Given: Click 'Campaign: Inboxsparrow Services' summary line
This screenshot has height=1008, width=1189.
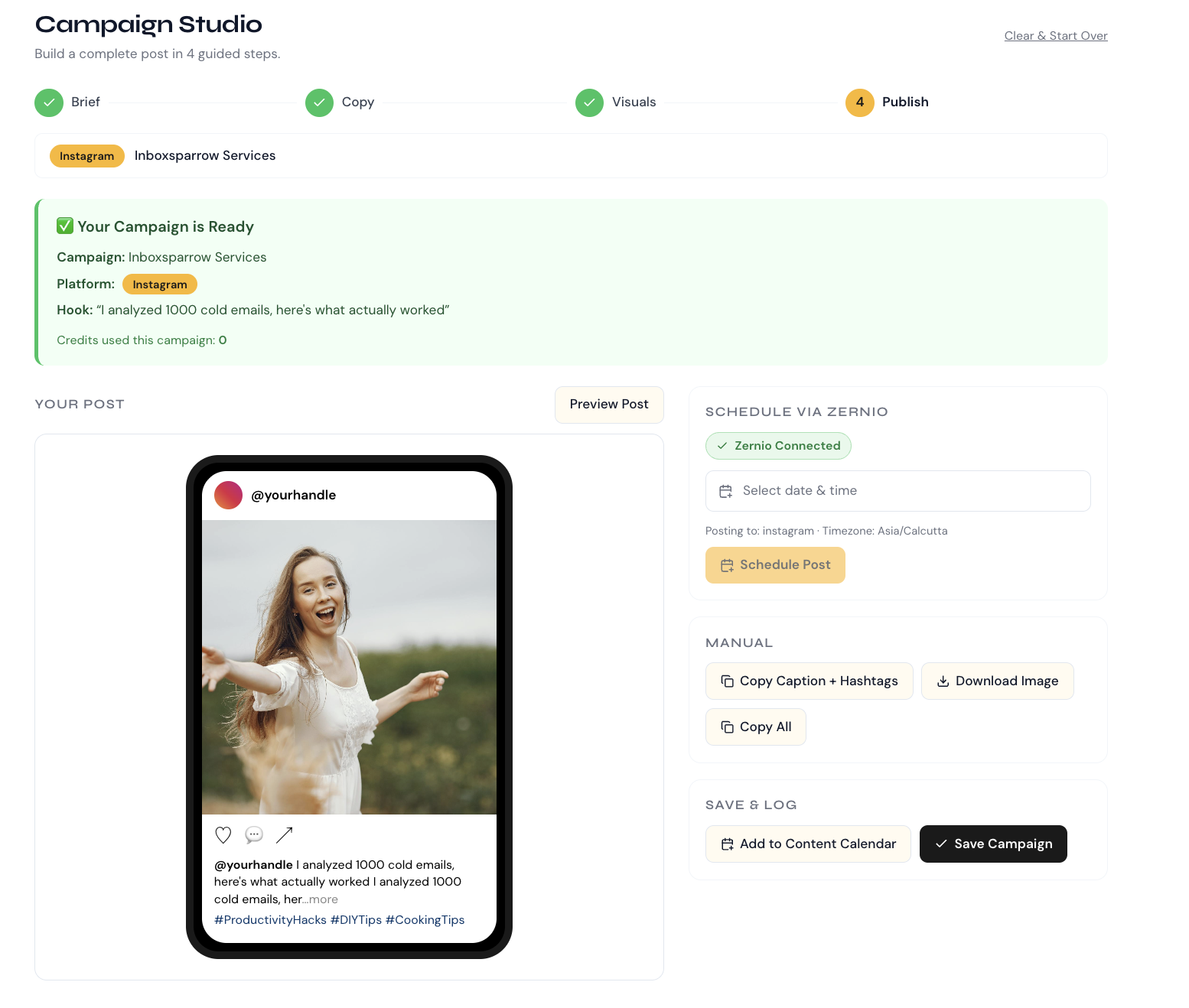Looking at the screenshot, I should (x=161, y=257).
